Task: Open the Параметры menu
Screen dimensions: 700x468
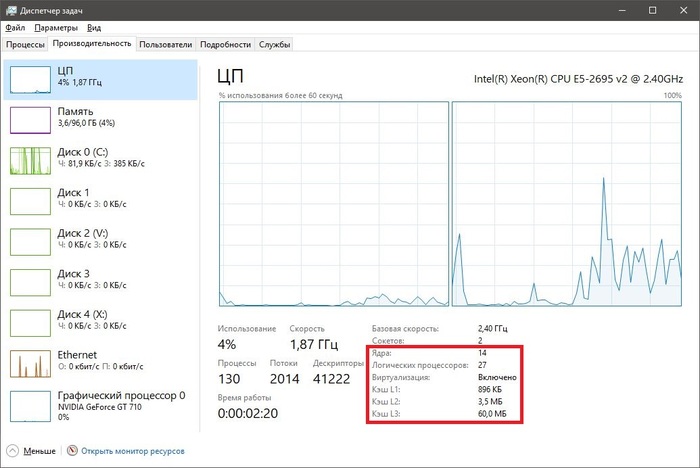Action: tap(57, 28)
